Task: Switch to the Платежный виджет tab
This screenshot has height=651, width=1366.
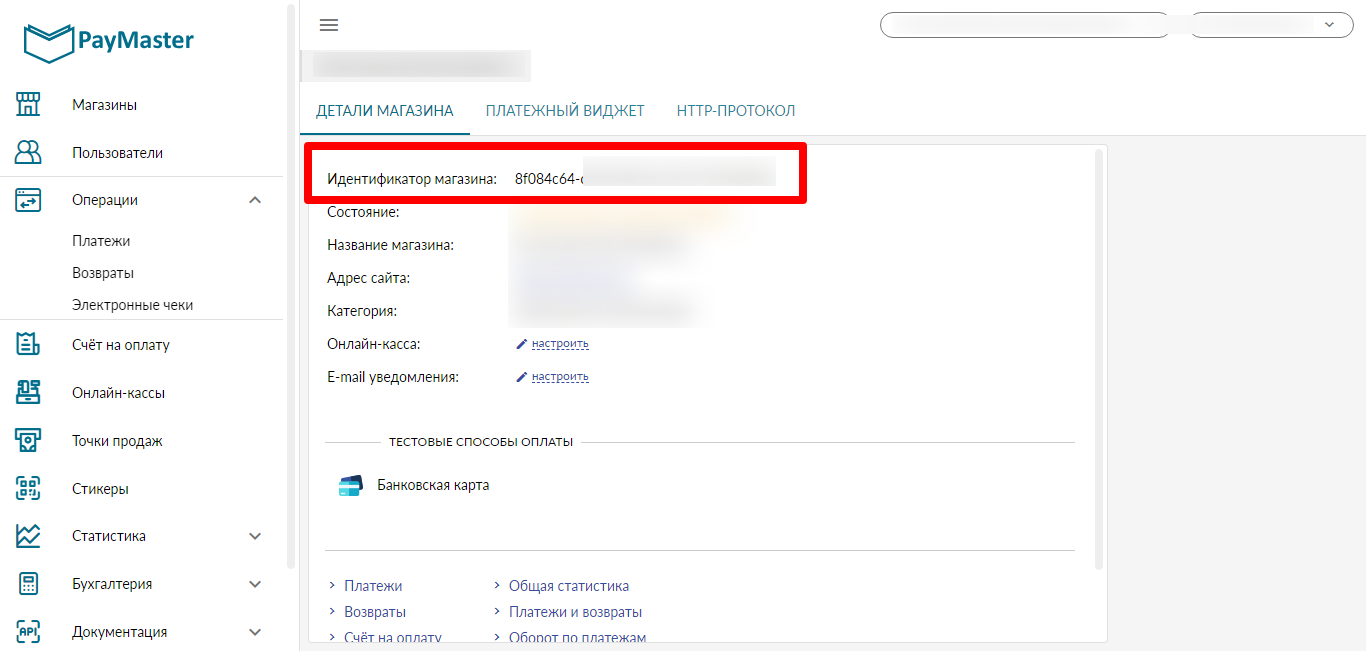Action: pyautogui.click(x=565, y=111)
